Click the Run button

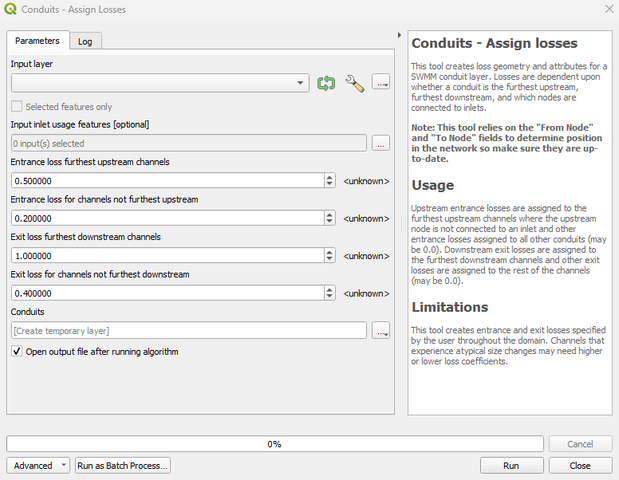(511, 465)
